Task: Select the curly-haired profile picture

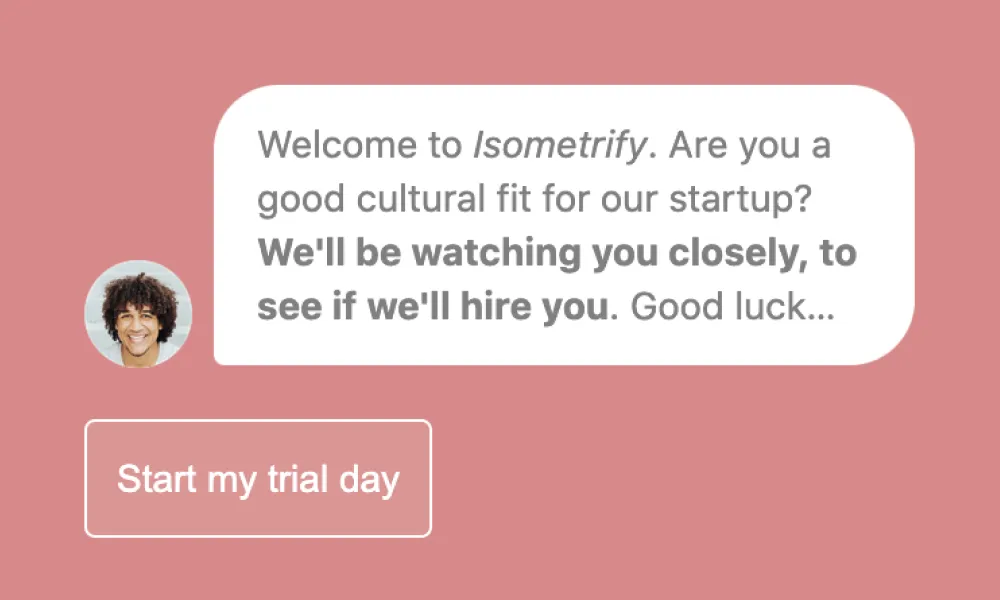Action: click(x=138, y=314)
